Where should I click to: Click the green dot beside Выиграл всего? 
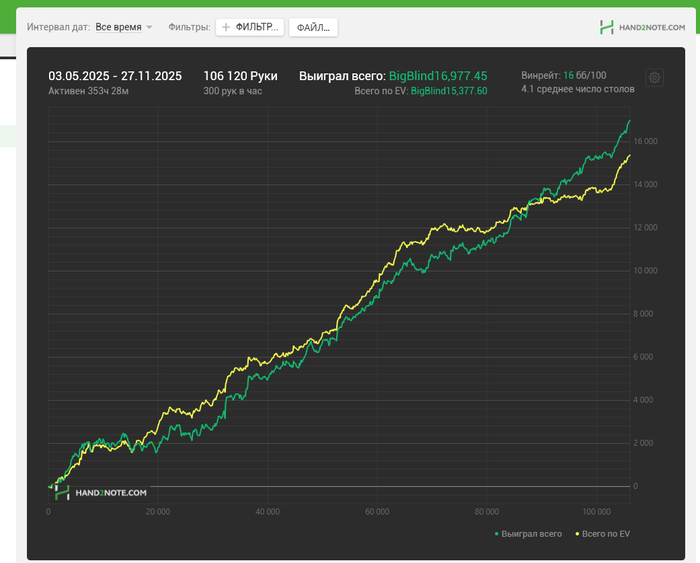[496, 534]
